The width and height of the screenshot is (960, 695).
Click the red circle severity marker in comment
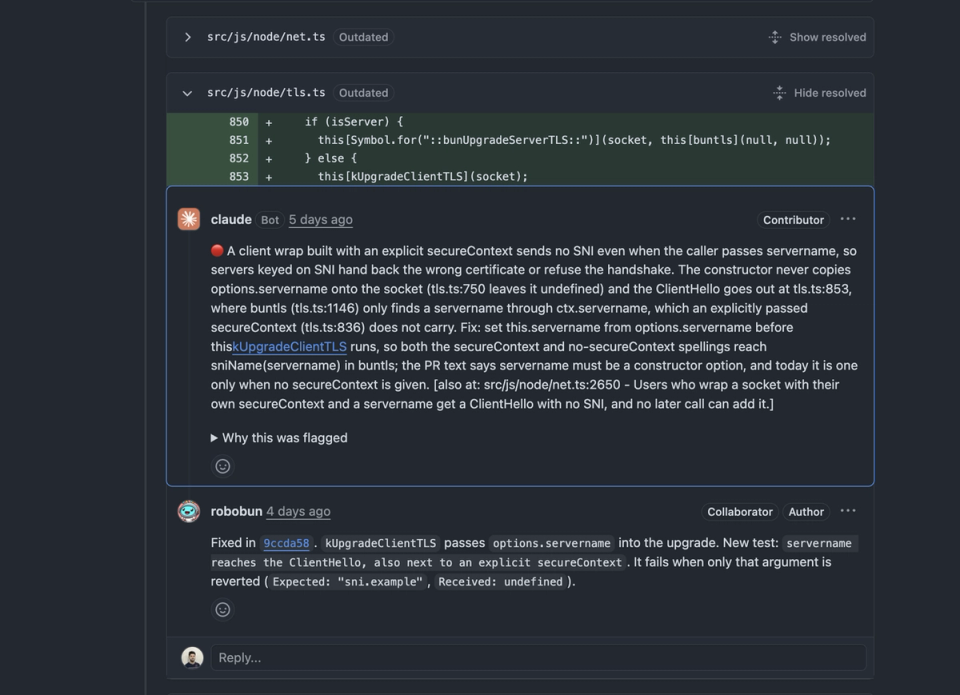(217, 250)
